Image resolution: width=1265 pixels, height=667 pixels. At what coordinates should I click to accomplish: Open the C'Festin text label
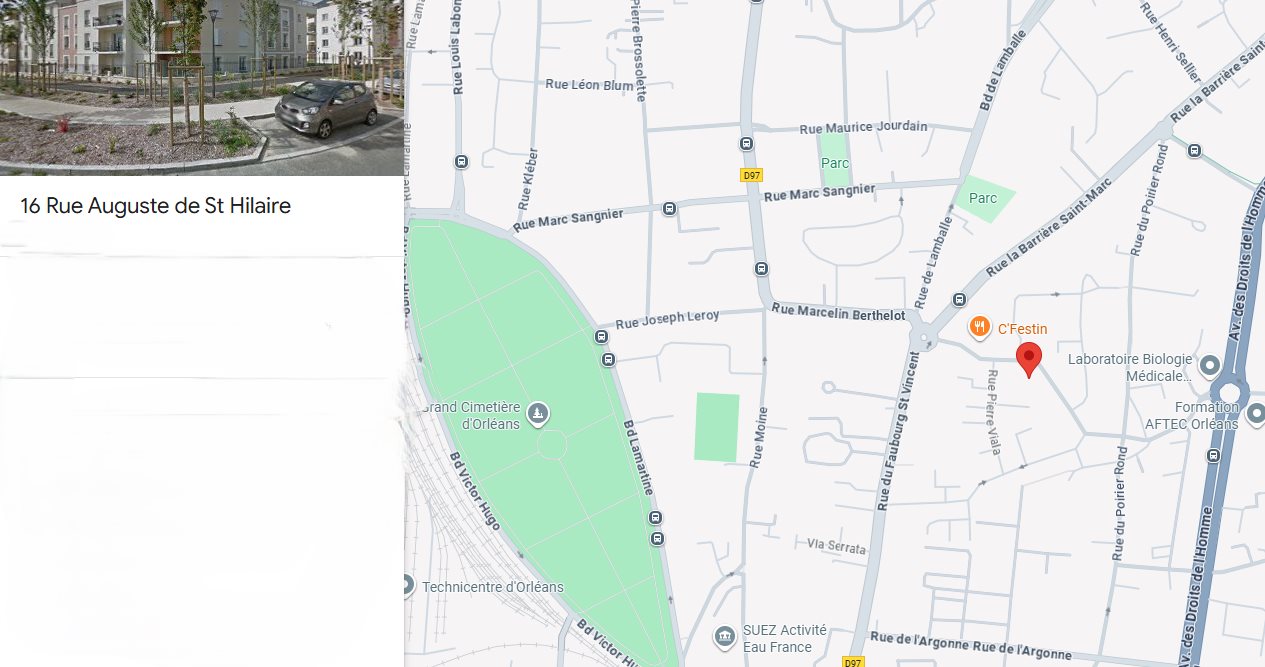(x=1022, y=329)
